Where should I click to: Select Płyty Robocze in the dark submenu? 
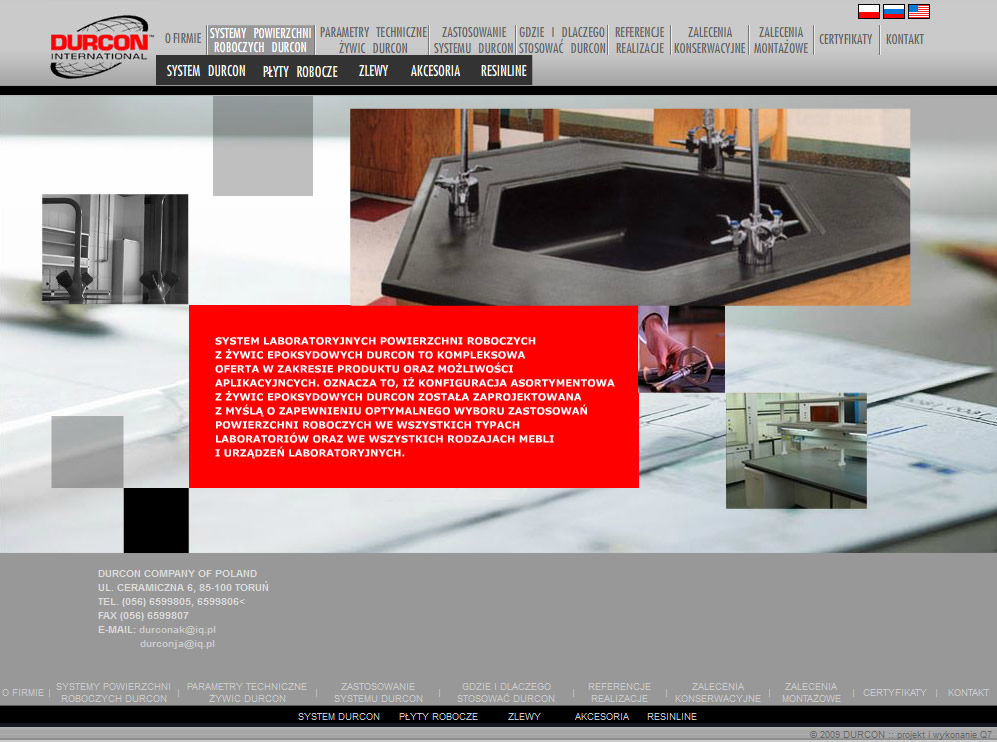[300, 71]
